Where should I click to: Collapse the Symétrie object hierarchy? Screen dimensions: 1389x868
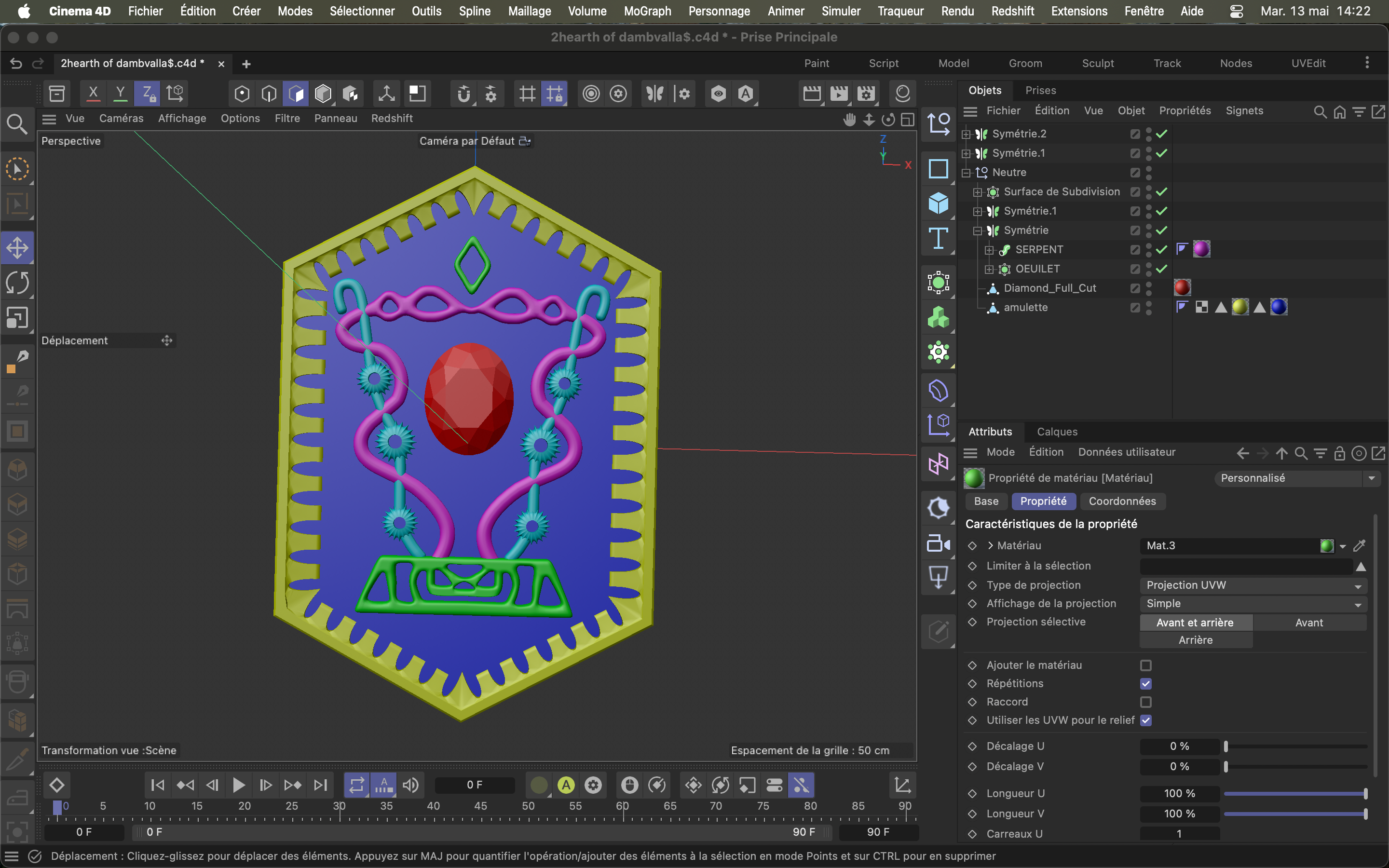978,231
